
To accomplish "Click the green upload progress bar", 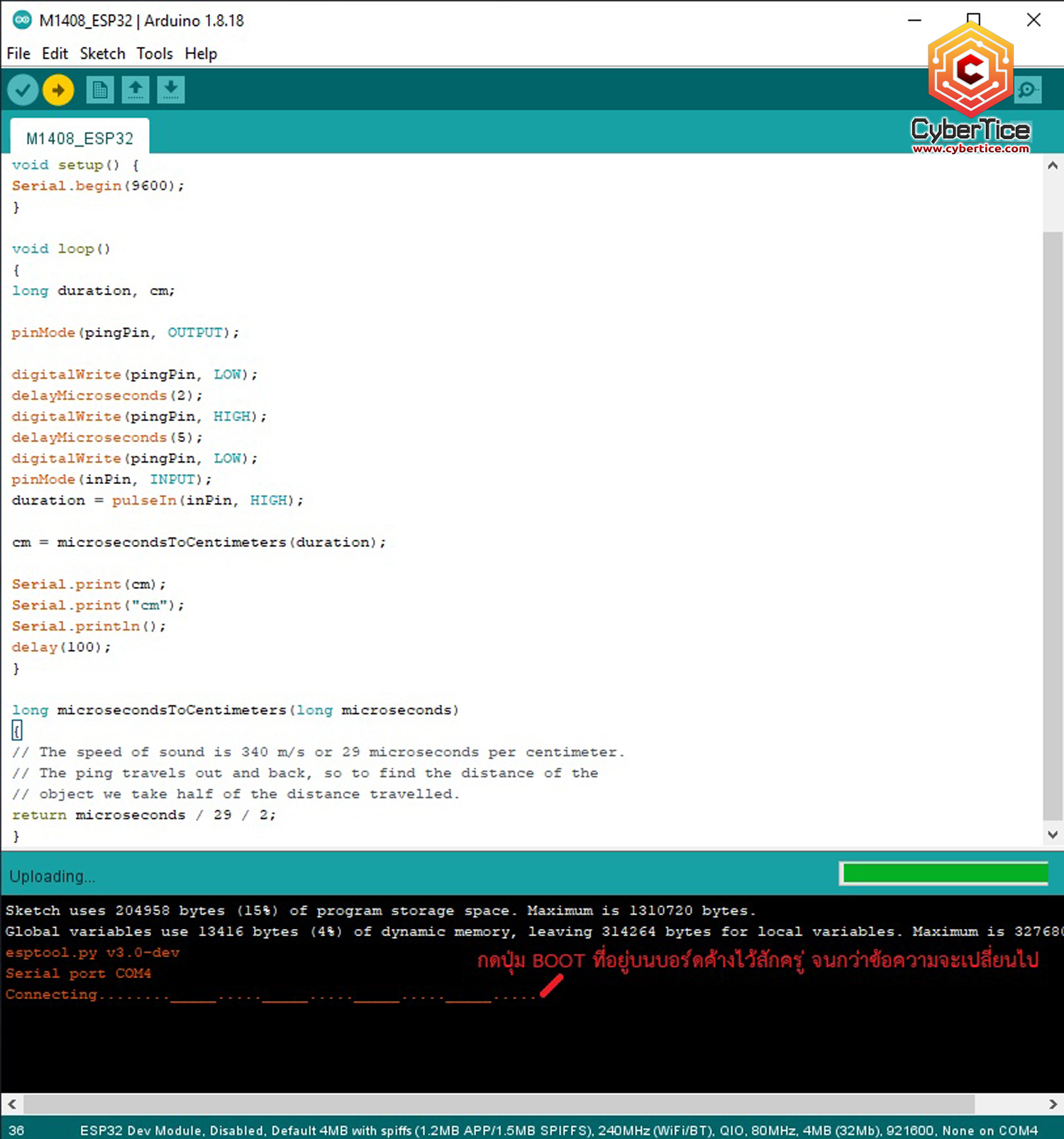I will click(x=944, y=874).
